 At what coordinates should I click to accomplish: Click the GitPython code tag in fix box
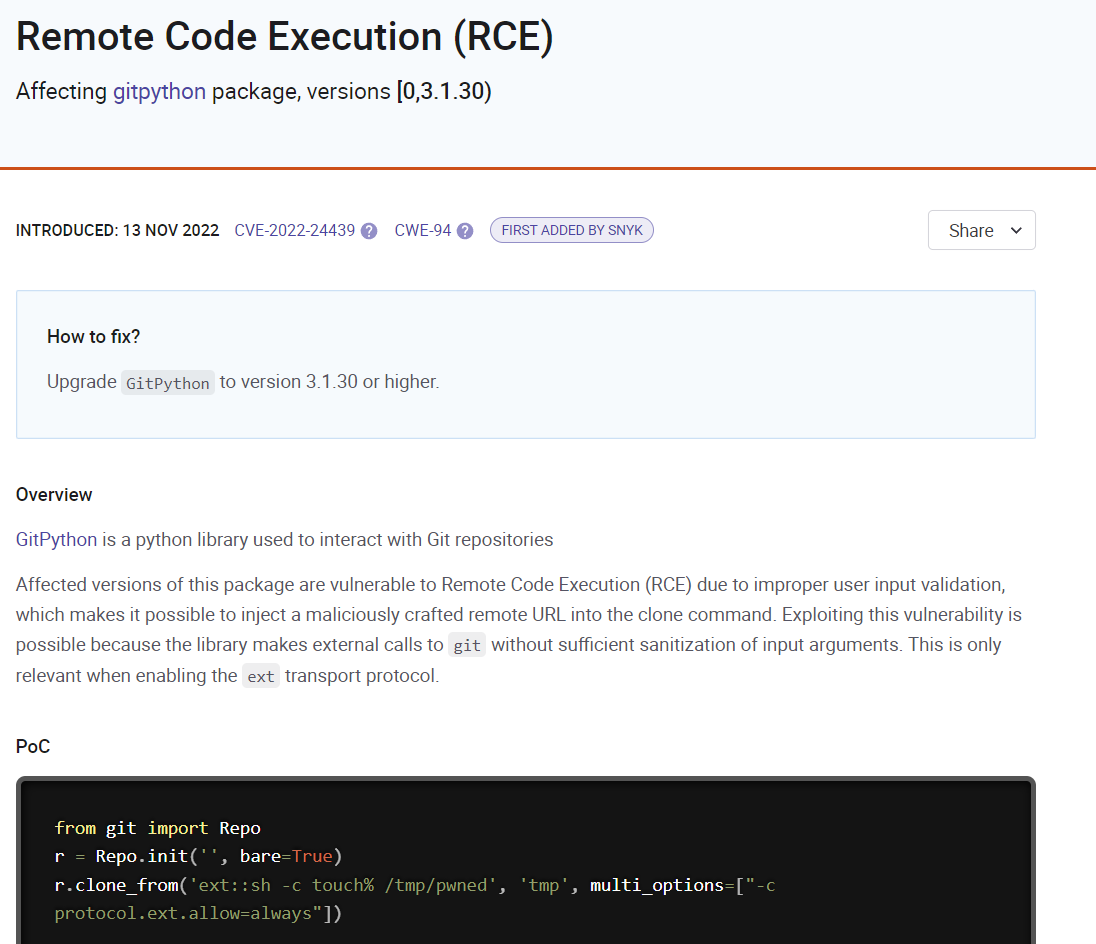[168, 383]
